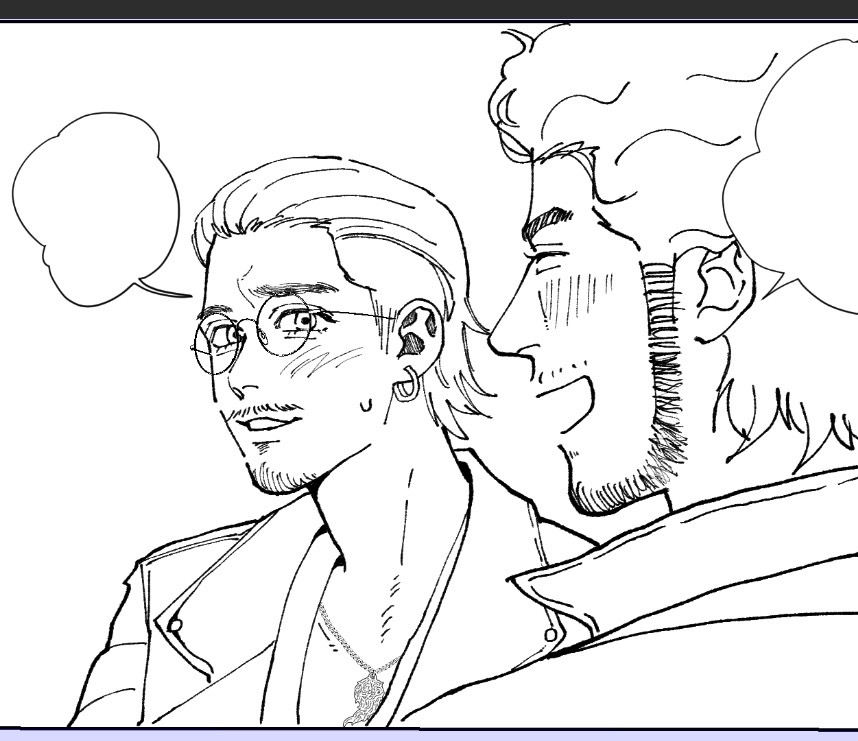Click the ear of the glasses-wearing man
The width and height of the screenshot is (858, 741).
(412, 335)
